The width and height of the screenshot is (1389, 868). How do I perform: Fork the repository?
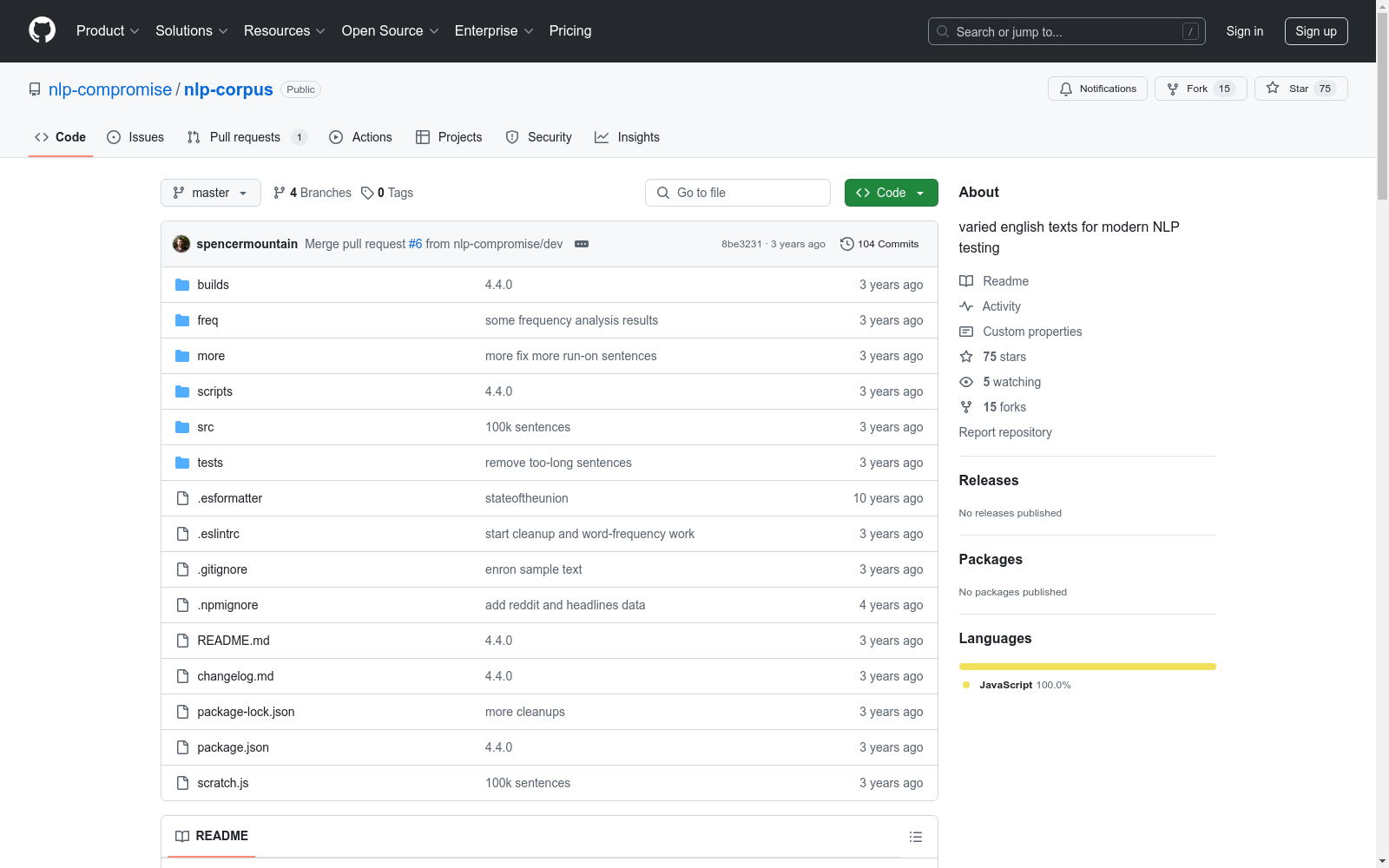tap(1201, 89)
